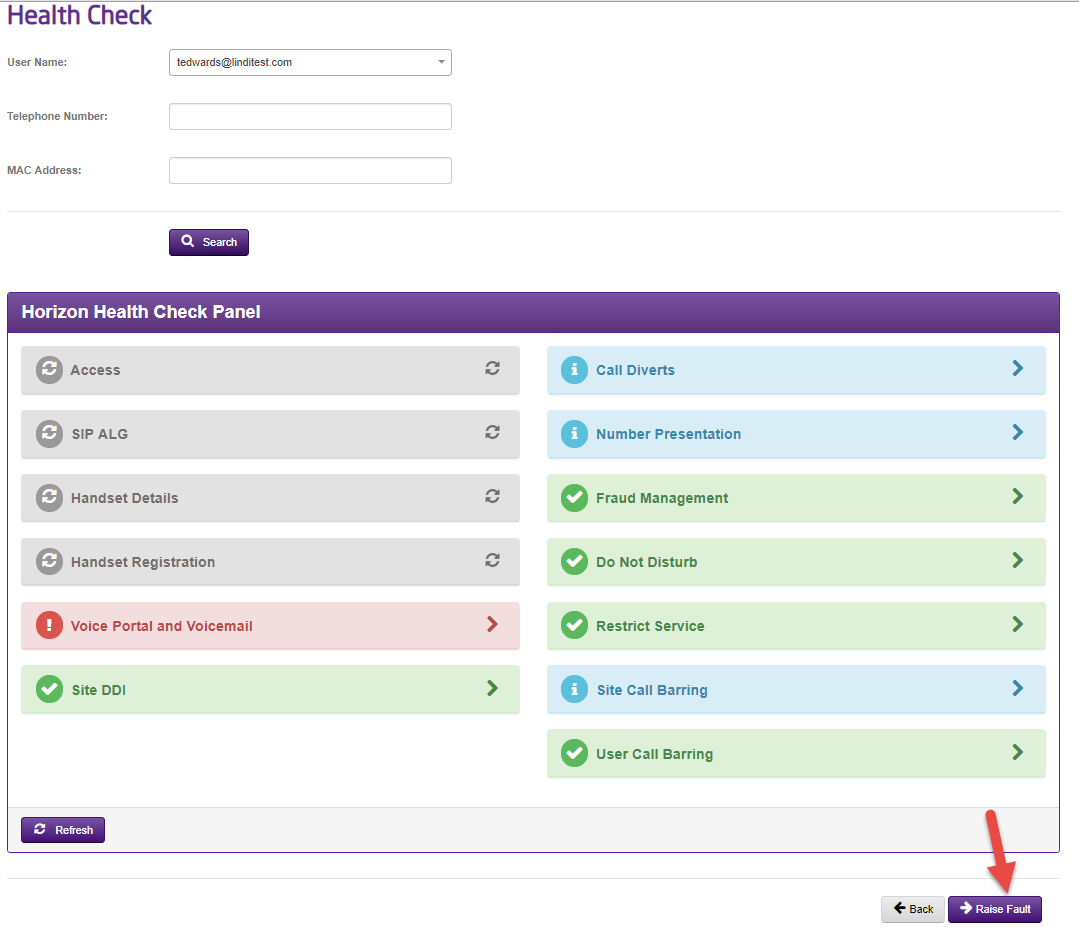Open the Site Call Barring label
Screen dimensions: 1079x927
(x=652, y=690)
